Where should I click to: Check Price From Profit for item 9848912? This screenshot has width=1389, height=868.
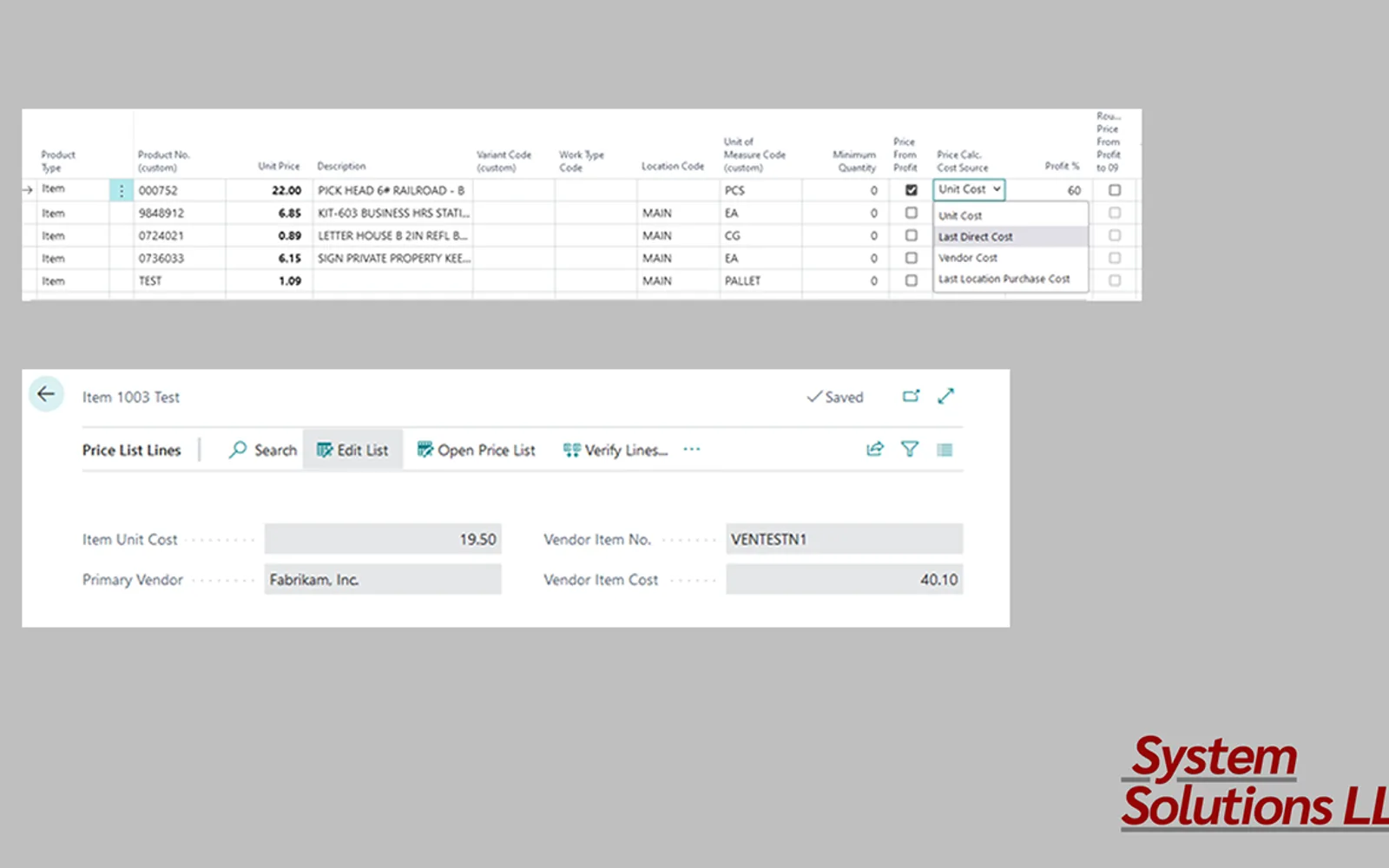(911, 213)
